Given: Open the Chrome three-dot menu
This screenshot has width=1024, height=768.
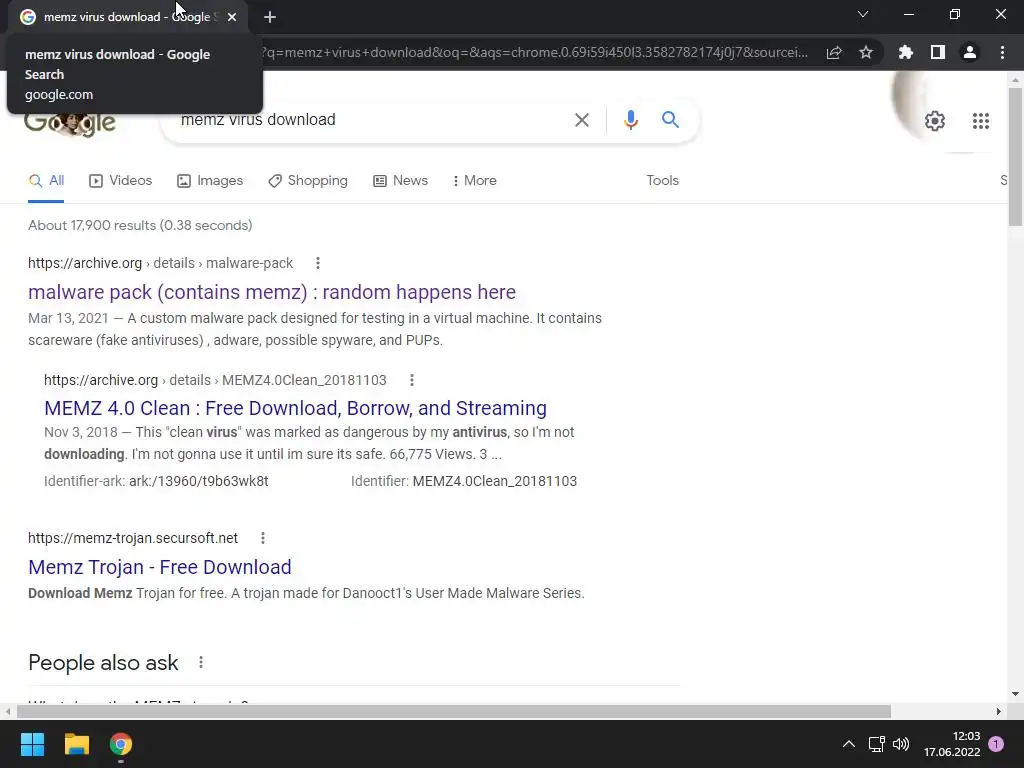Looking at the screenshot, I should [1002, 52].
